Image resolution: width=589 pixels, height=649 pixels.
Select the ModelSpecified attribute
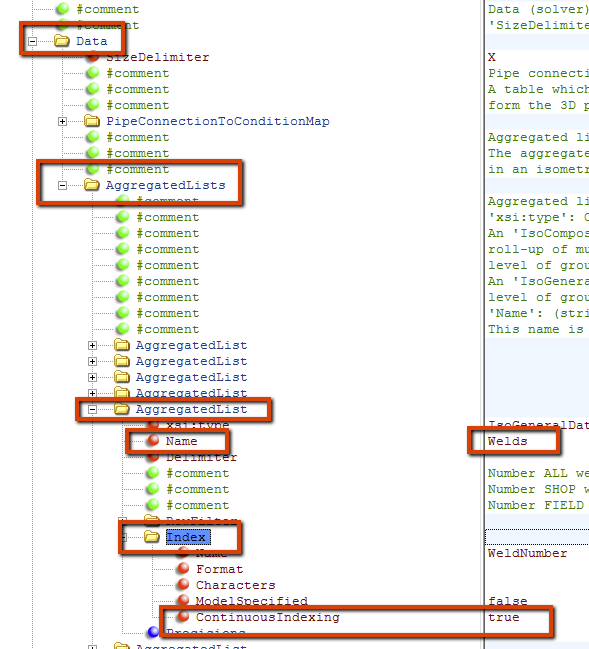pos(252,601)
